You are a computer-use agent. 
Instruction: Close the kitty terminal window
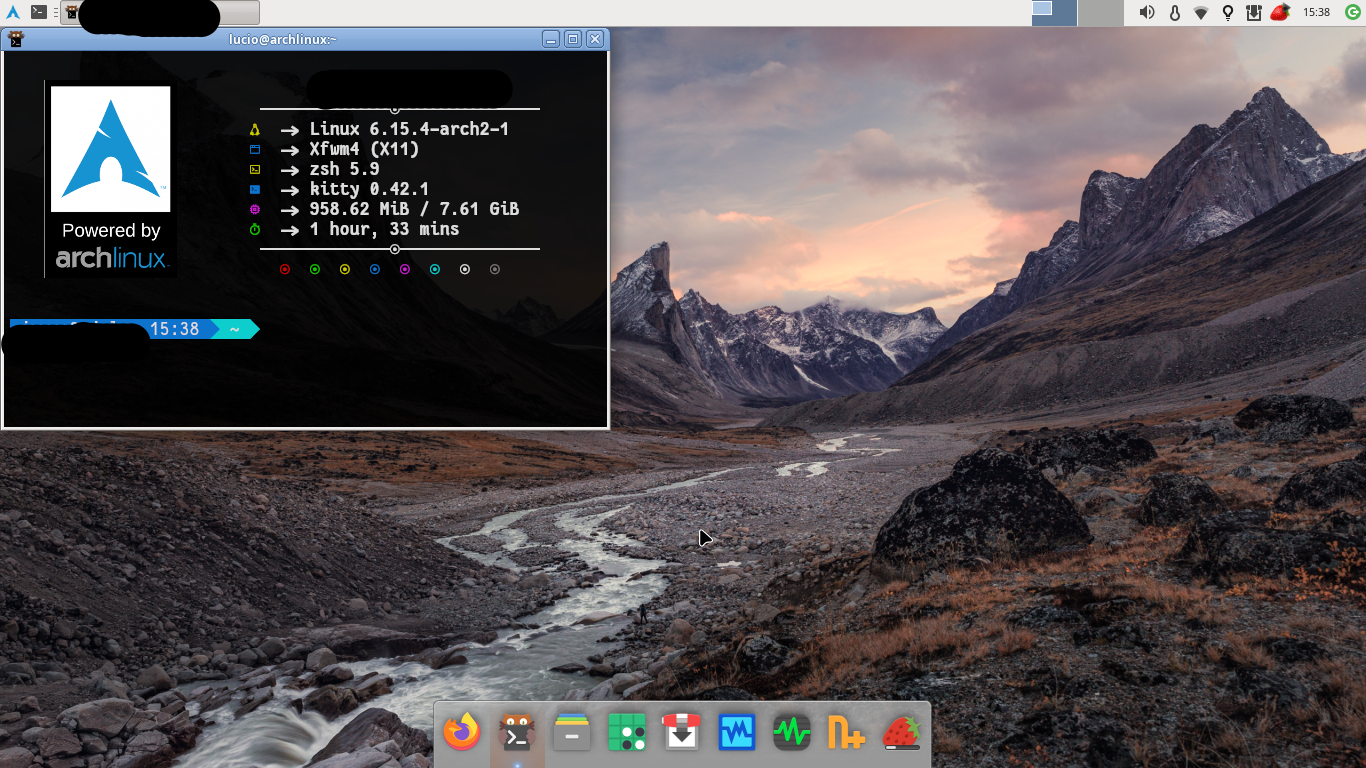pyautogui.click(x=595, y=39)
